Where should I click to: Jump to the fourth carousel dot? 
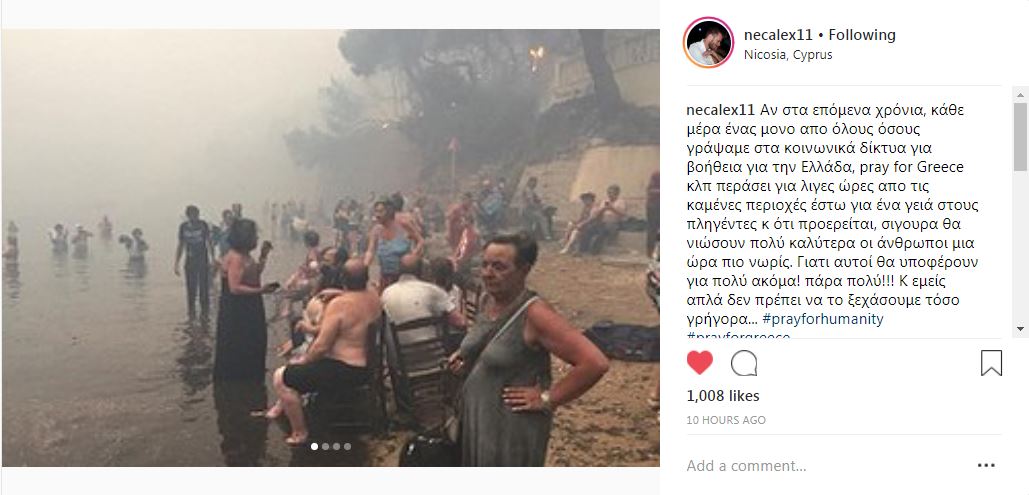pyautogui.click(x=348, y=446)
